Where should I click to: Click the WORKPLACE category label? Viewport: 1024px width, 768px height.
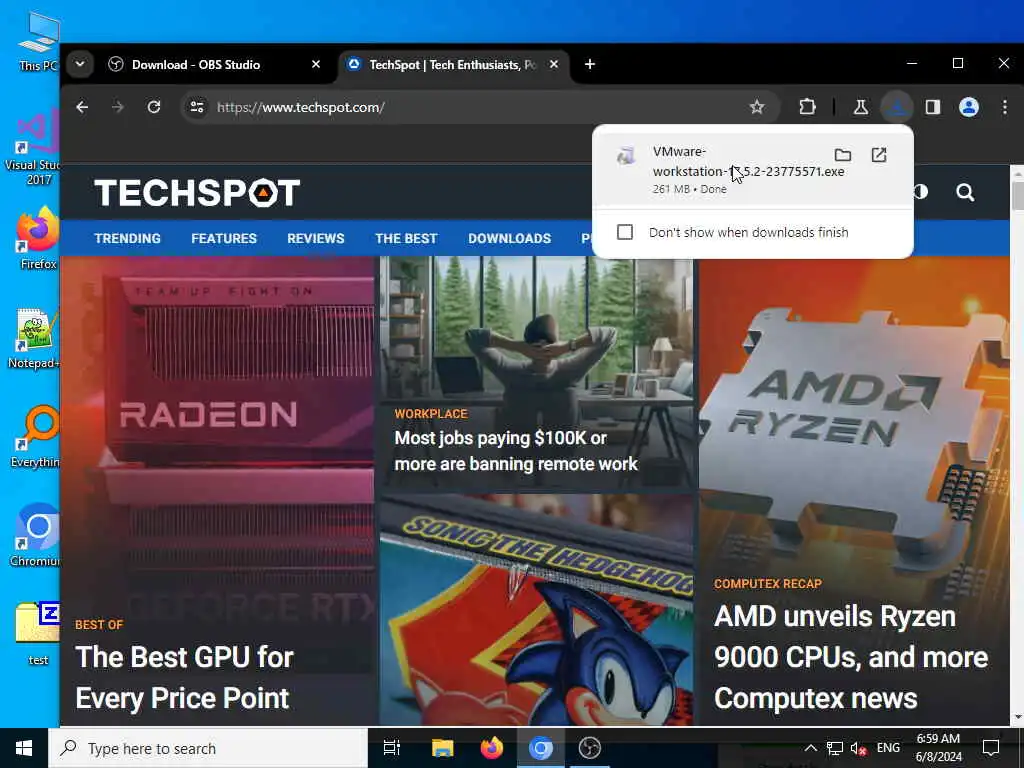pyautogui.click(x=431, y=413)
